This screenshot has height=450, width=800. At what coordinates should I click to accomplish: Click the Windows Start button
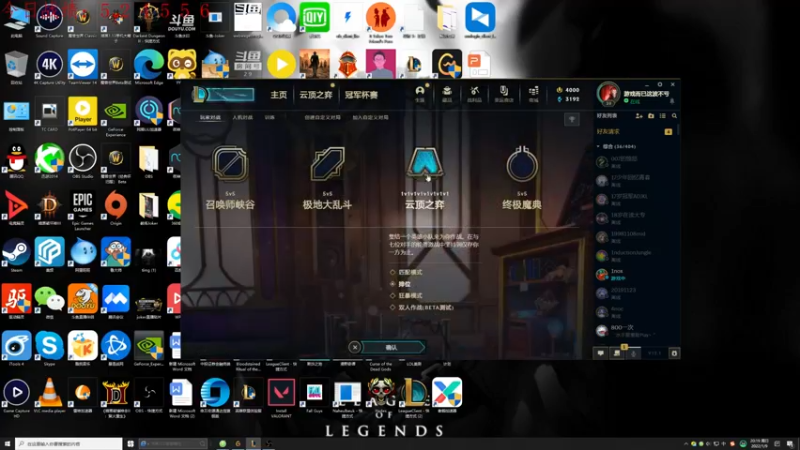click(x=7, y=444)
